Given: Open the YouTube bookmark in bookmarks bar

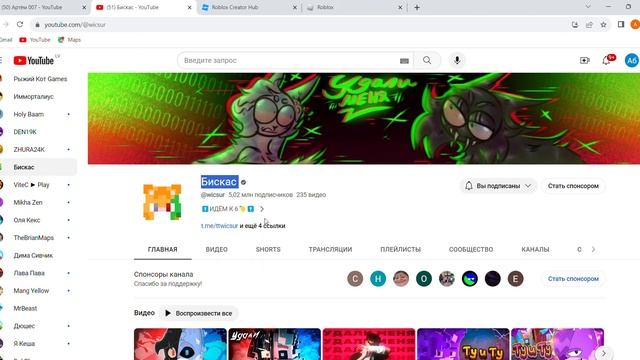Looking at the screenshot, I should coord(35,40).
